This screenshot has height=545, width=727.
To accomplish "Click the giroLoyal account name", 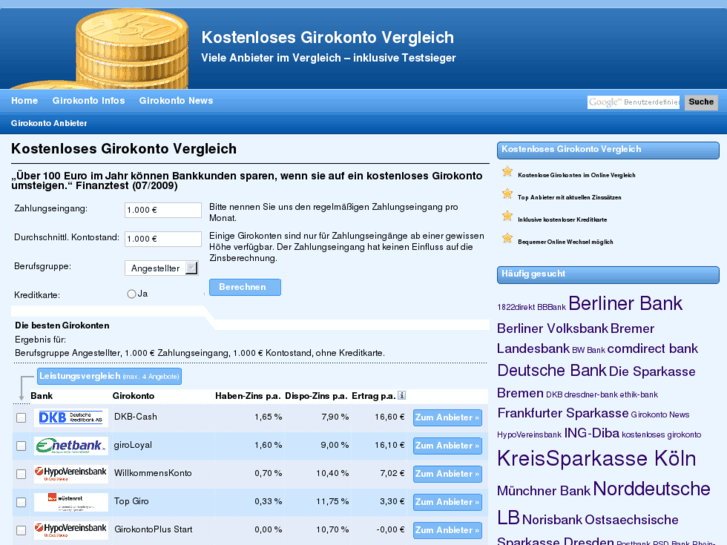I will 133,445.
